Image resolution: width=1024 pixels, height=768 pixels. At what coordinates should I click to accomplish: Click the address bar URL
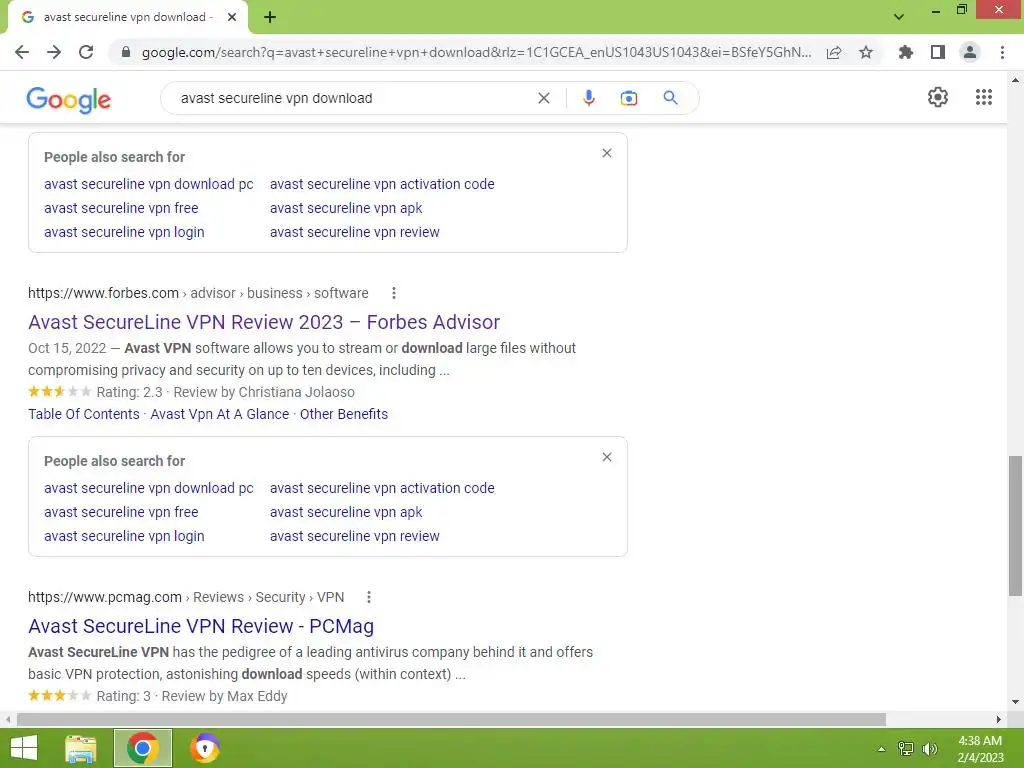pos(476,52)
